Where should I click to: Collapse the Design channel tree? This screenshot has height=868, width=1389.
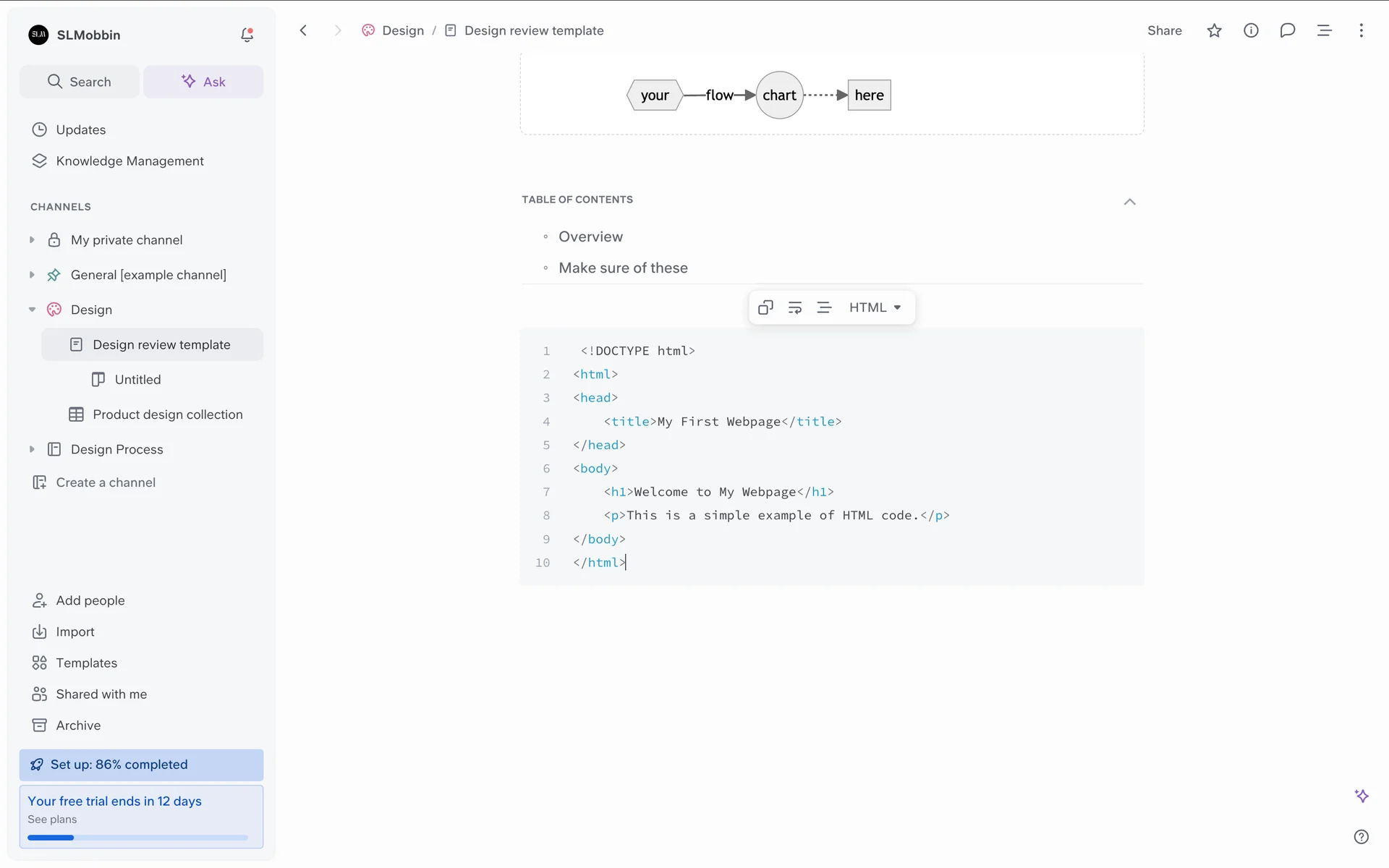32,310
